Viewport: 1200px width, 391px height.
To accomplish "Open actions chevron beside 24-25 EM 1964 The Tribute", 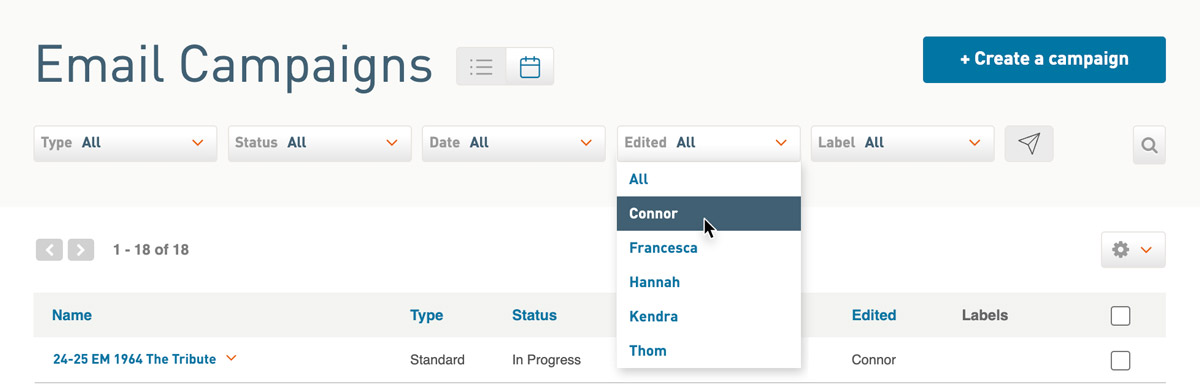I will (x=232, y=358).
